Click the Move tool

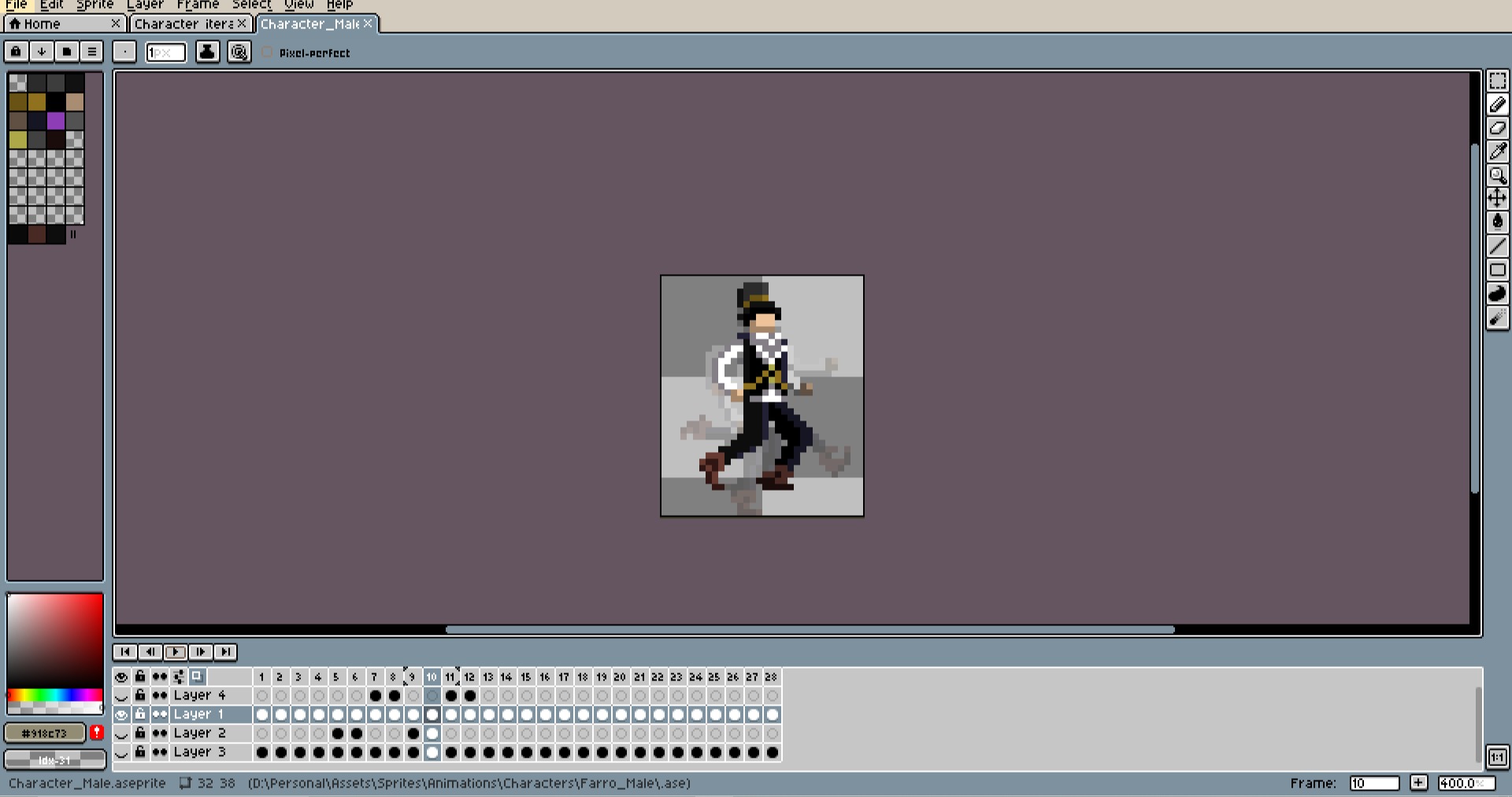pyautogui.click(x=1497, y=198)
